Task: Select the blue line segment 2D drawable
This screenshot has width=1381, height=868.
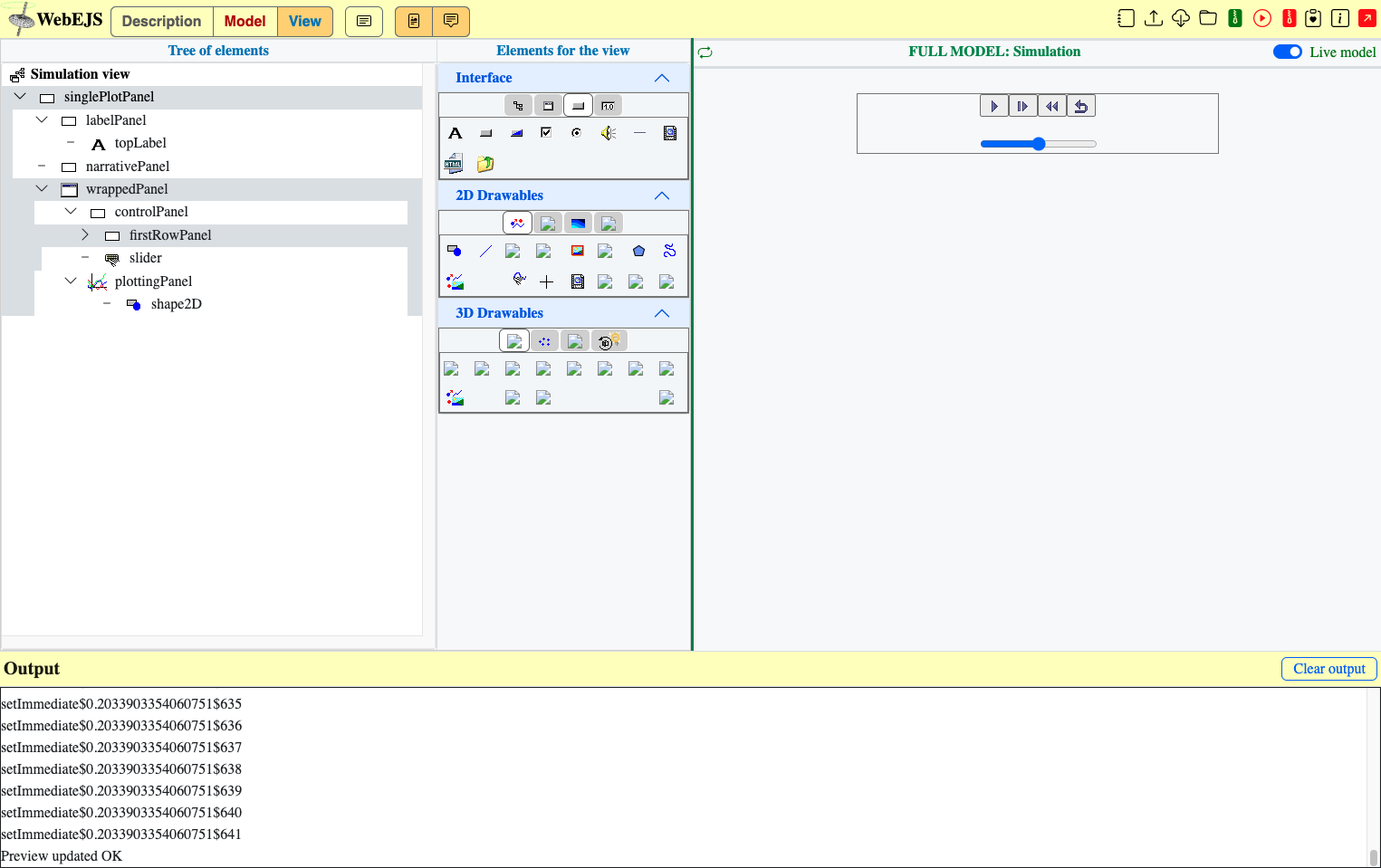Action: point(486,251)
